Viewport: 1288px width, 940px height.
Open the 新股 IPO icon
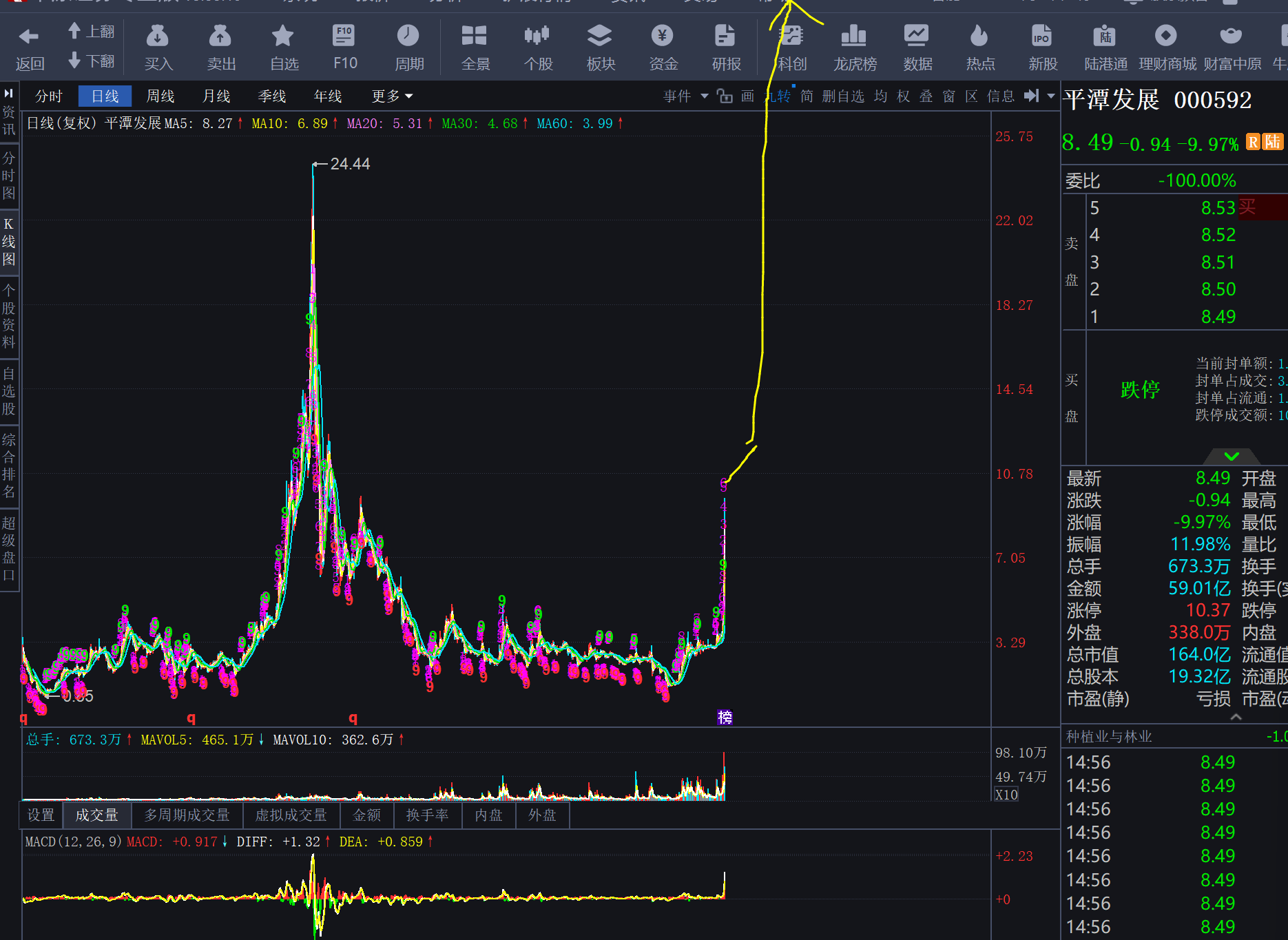pyautogui.click(x=1042, y=46)
